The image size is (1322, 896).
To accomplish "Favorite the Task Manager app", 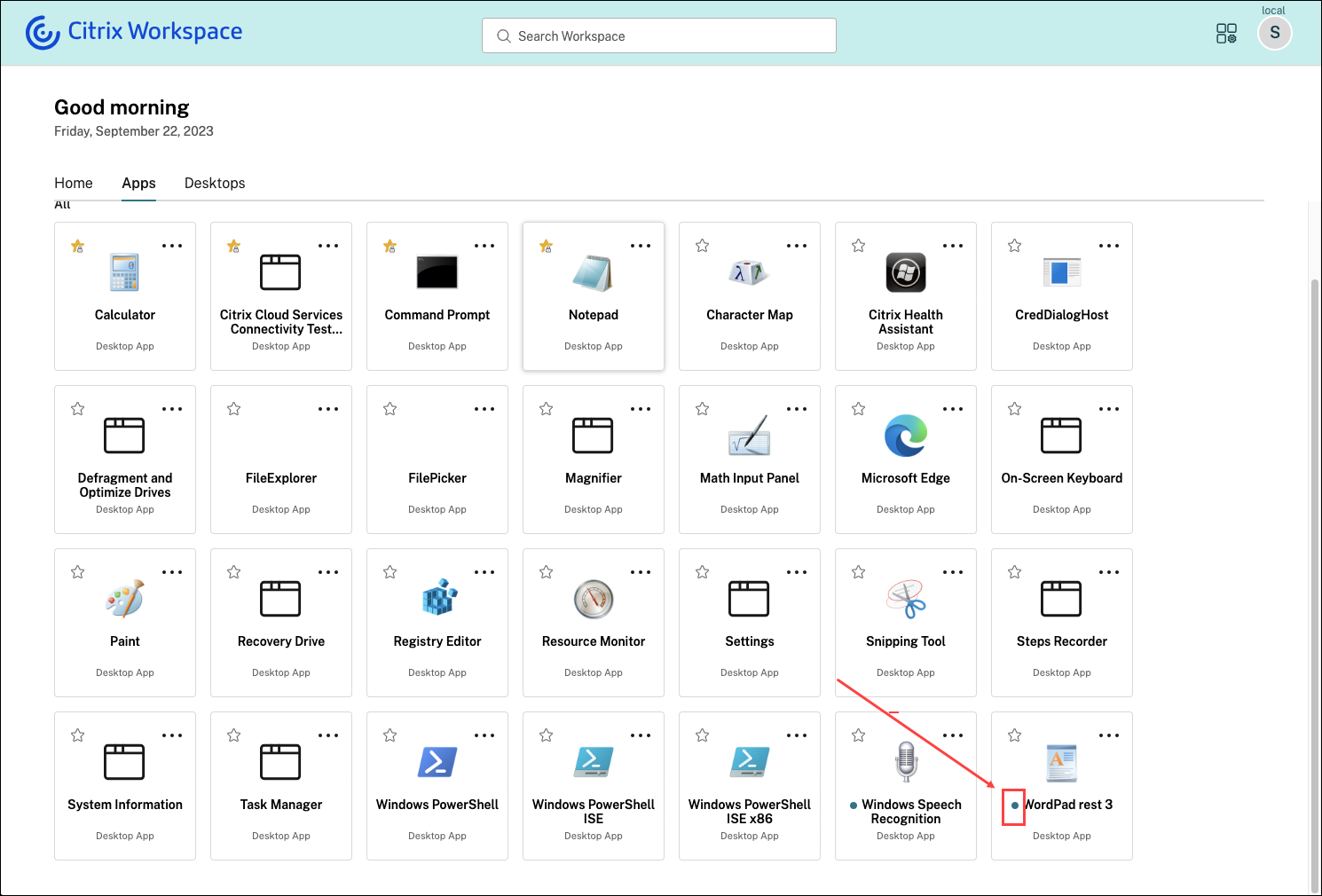I will point(233,735).
